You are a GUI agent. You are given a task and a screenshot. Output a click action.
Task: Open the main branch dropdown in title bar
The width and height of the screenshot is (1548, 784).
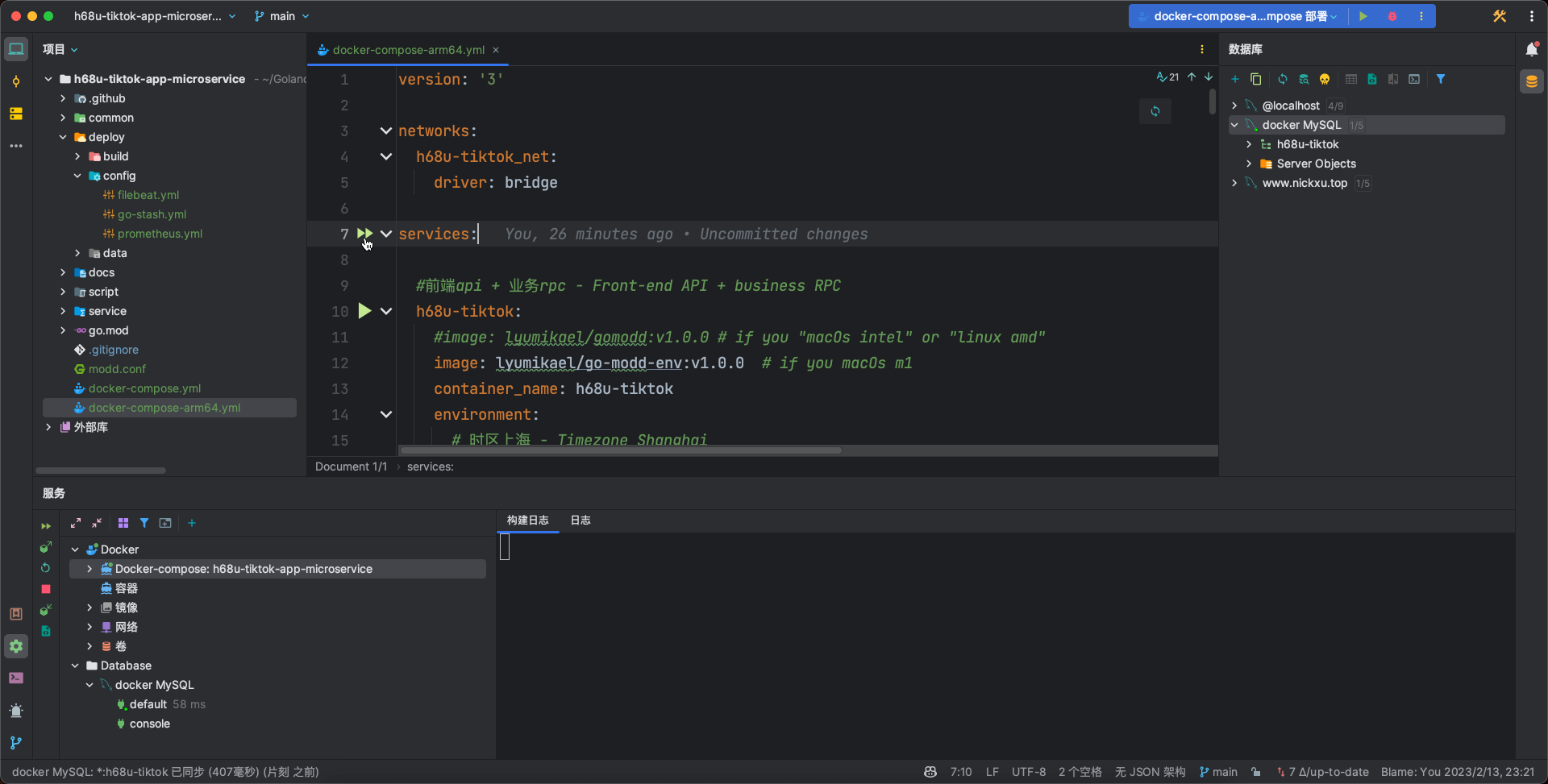pos(281,16)
